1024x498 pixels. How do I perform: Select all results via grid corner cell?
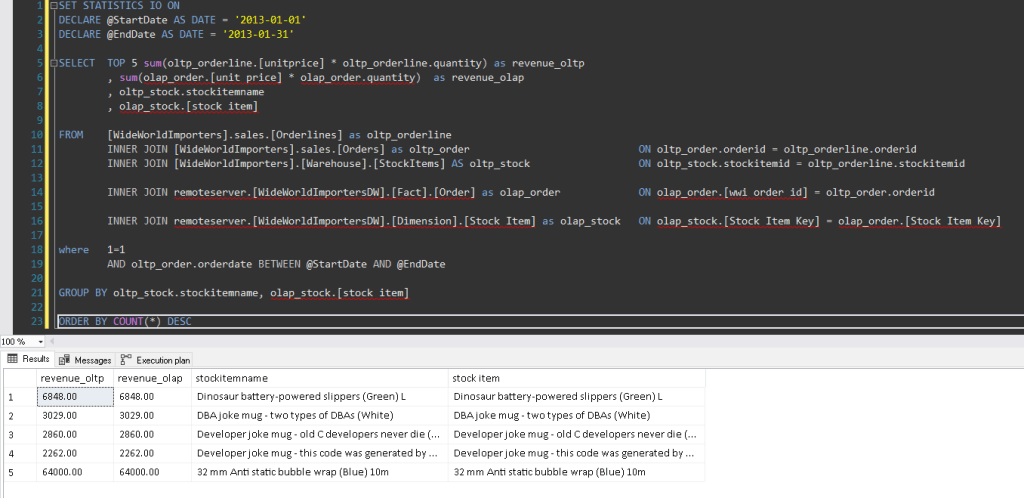pos(20,379)
